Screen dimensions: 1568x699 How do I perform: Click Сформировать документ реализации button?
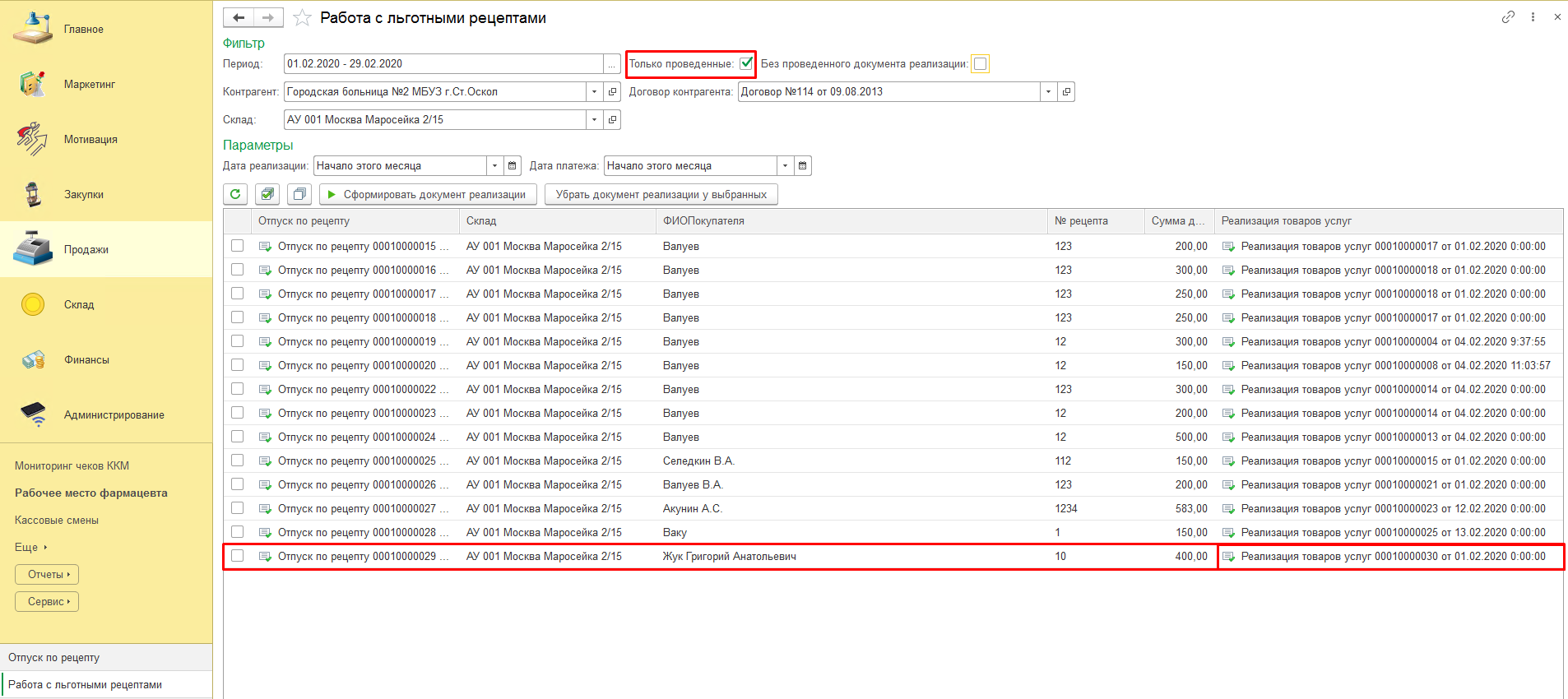pyautogui.click(x=427, y=194)
